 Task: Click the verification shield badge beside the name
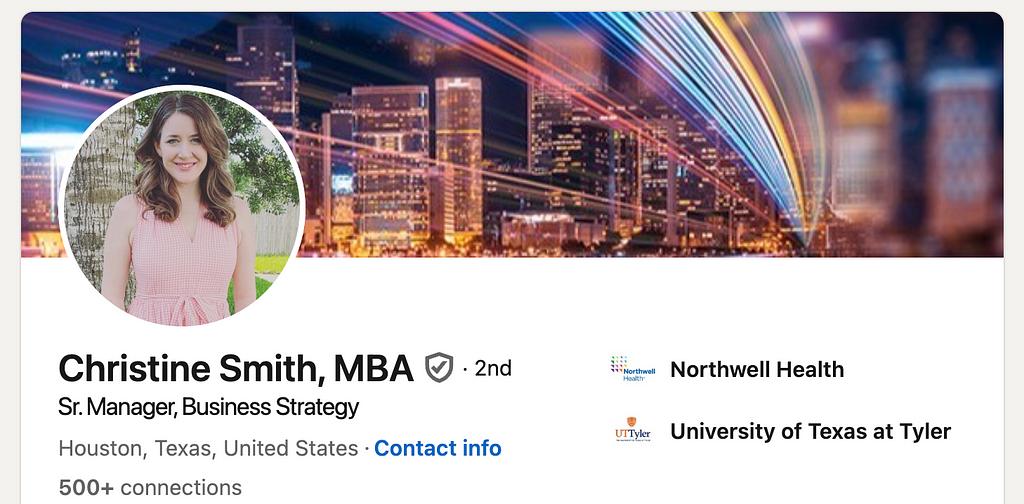pyautogui.click(x=439, y=368)
